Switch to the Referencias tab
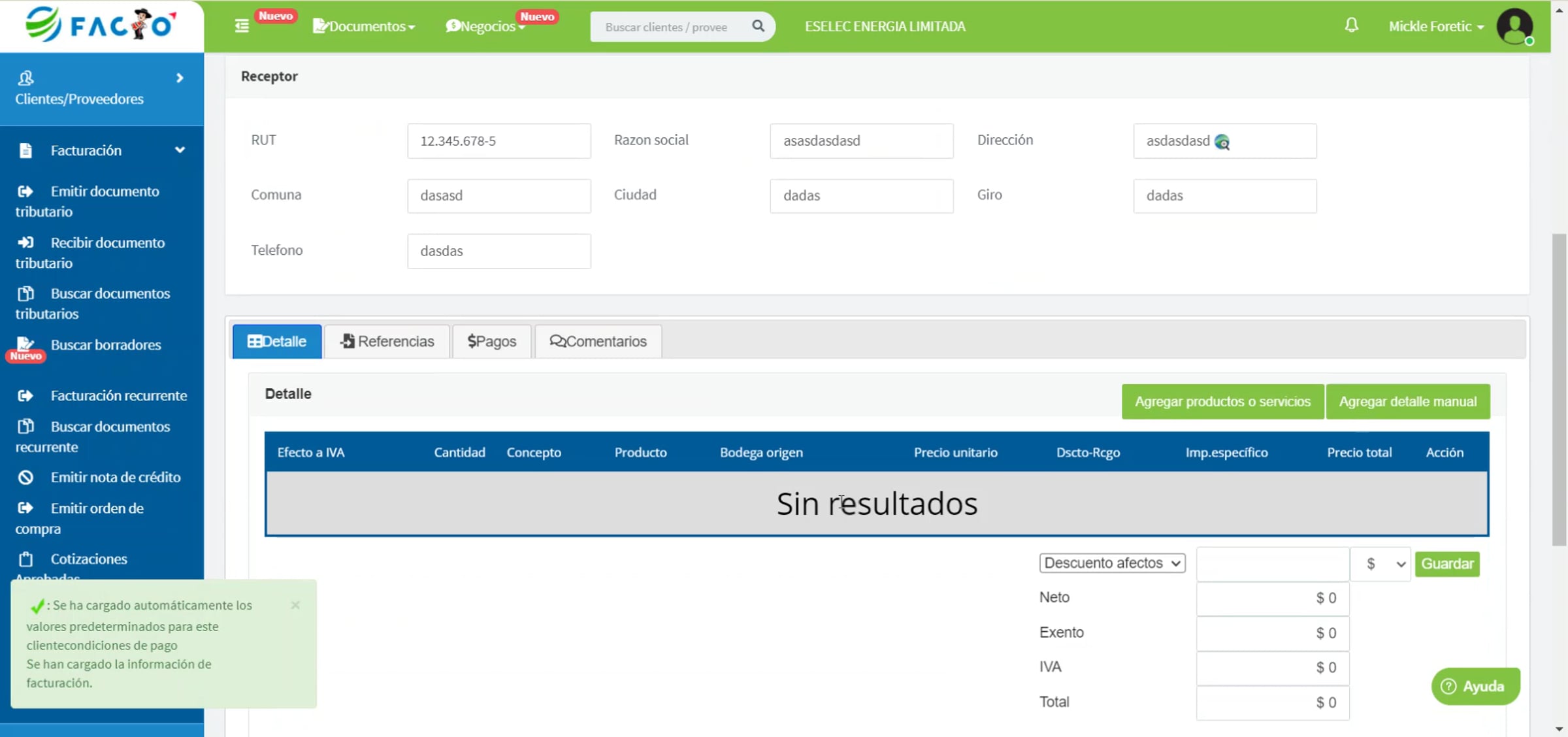This screenshot has height=737, width=1568. point(387,342)
